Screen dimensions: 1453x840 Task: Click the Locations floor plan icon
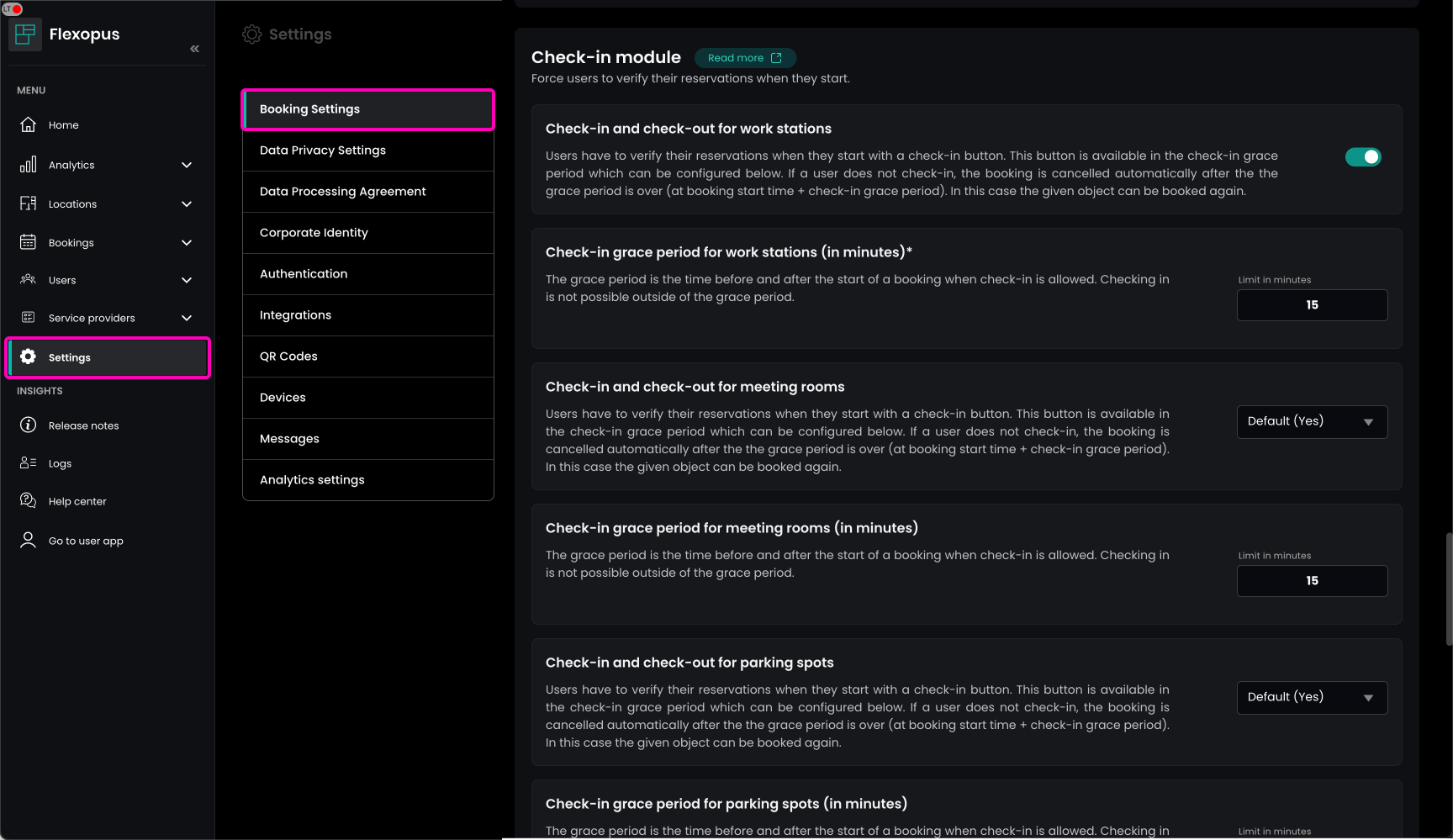click(28, 203)
